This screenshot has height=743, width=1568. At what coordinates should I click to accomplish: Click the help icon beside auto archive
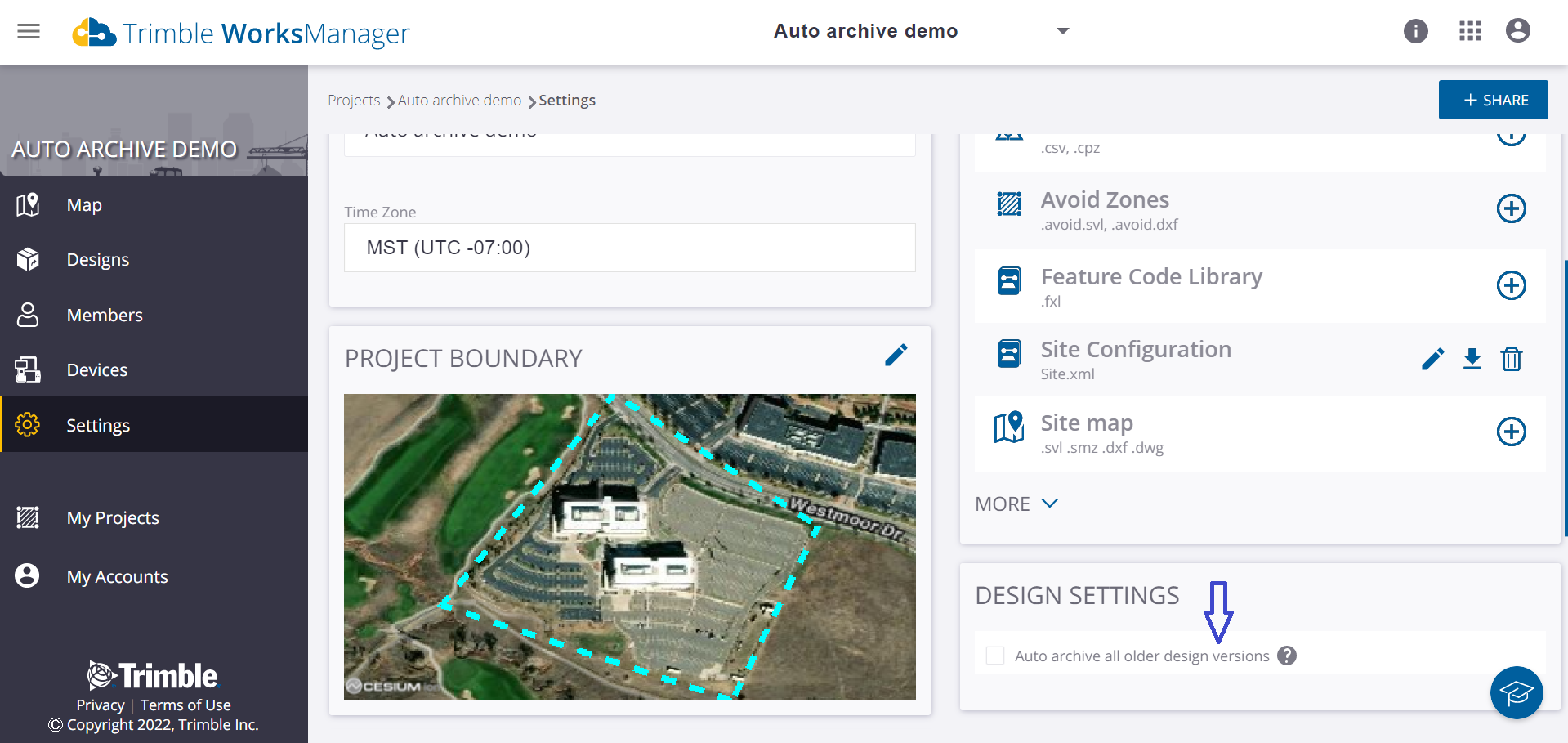[x=1287, y=656]
